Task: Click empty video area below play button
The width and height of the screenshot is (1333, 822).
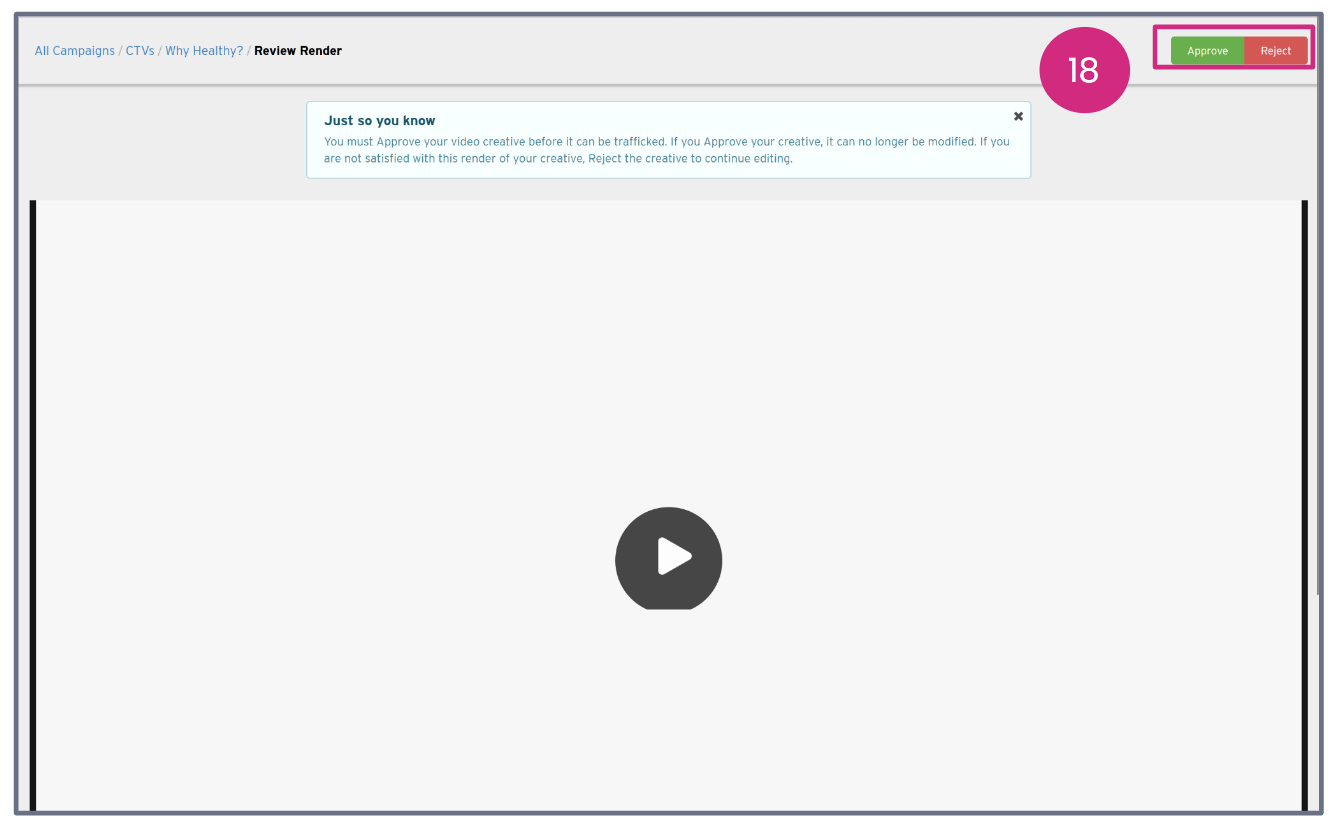Action: (668, 710)
